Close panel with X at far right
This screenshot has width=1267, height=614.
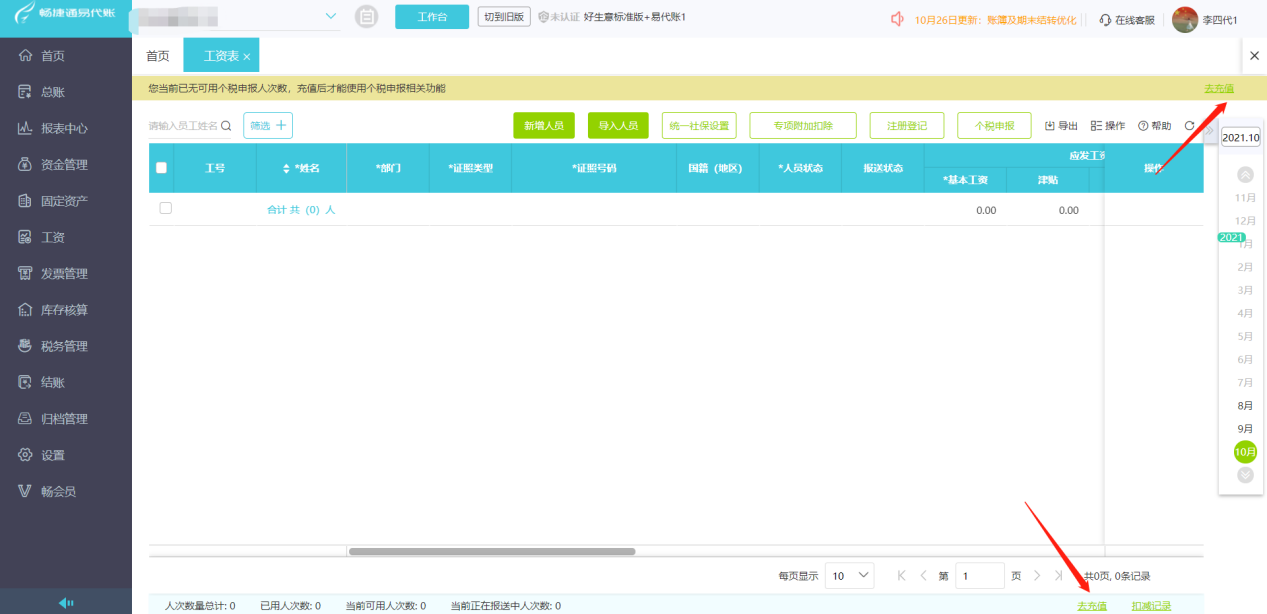(x=1254, y=56)
